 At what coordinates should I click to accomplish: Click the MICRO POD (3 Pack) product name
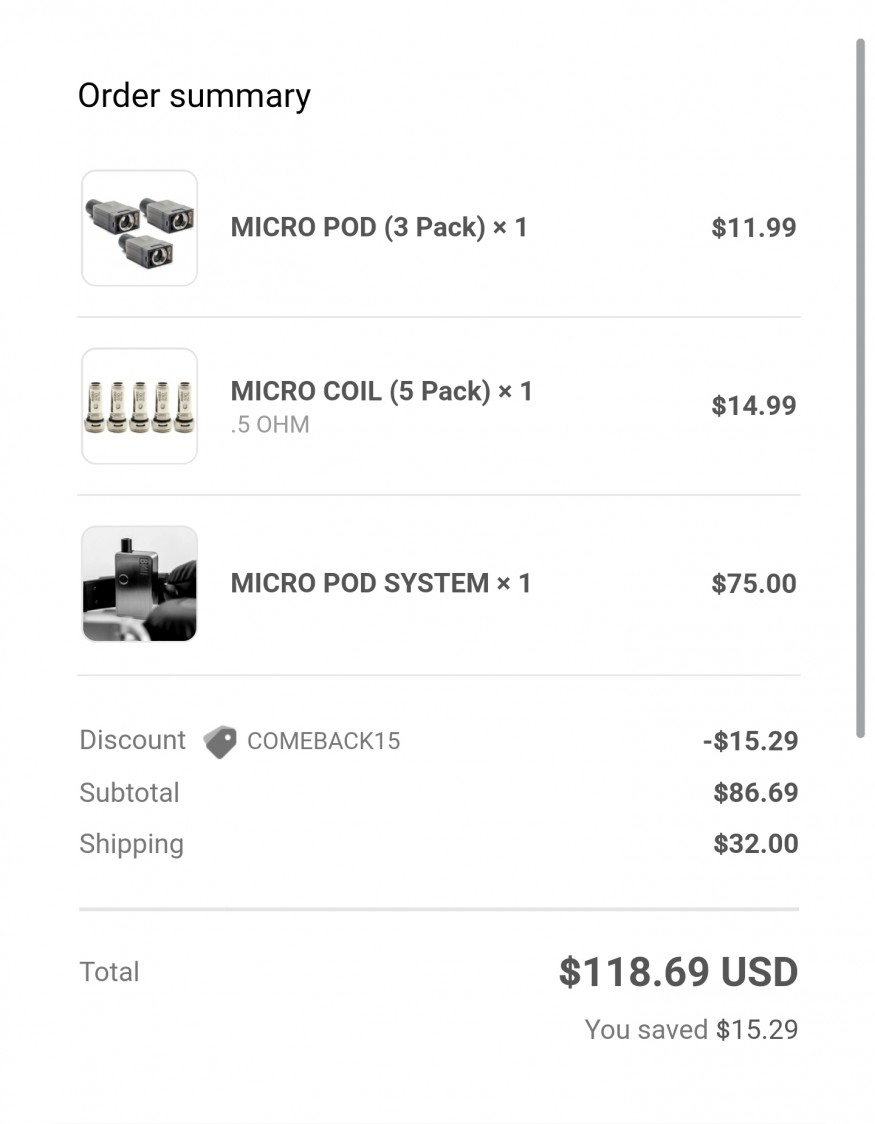click(379, 227)
